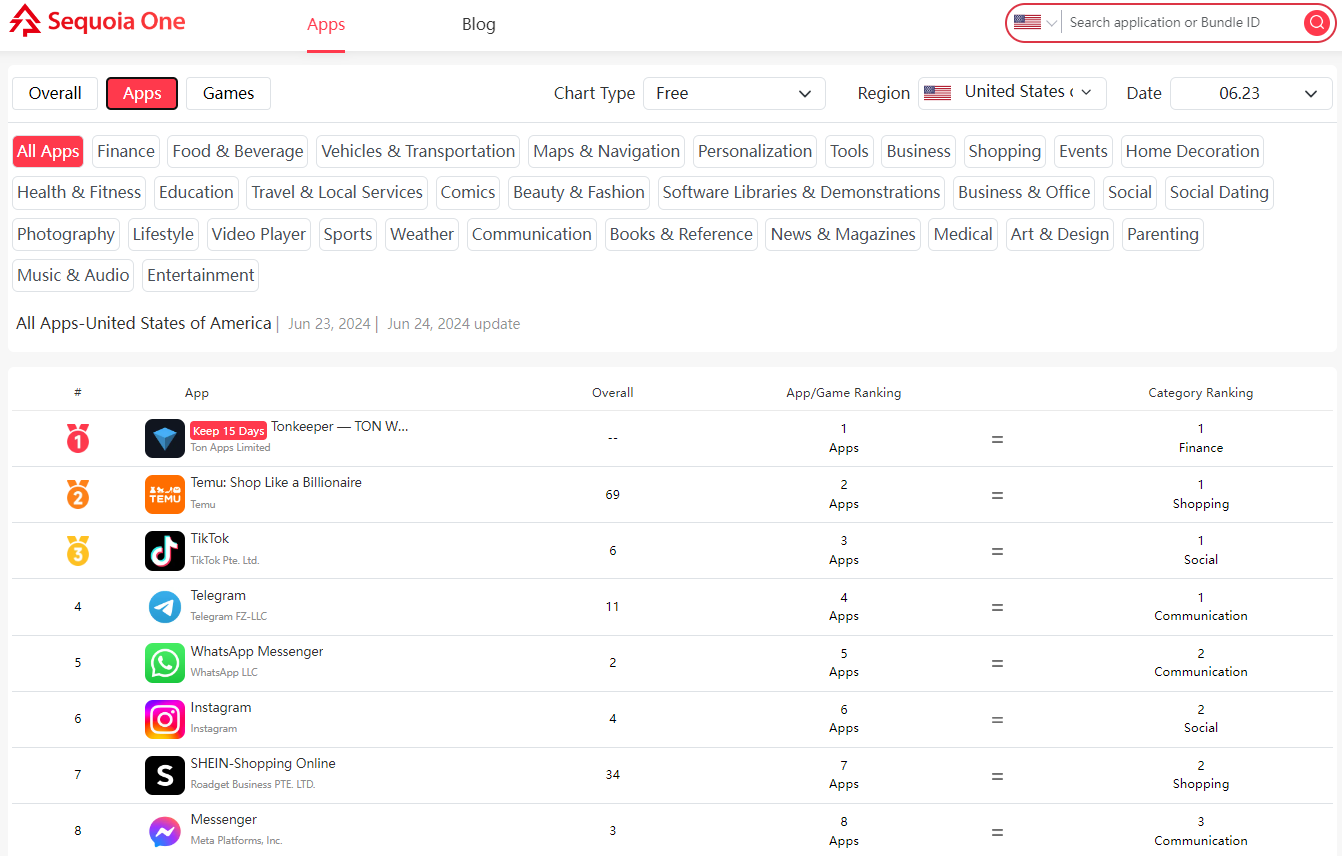Viewport: 1342px width, 856px height.
Task: Click the Temu app icon
Action: click(x=164, y=494)
